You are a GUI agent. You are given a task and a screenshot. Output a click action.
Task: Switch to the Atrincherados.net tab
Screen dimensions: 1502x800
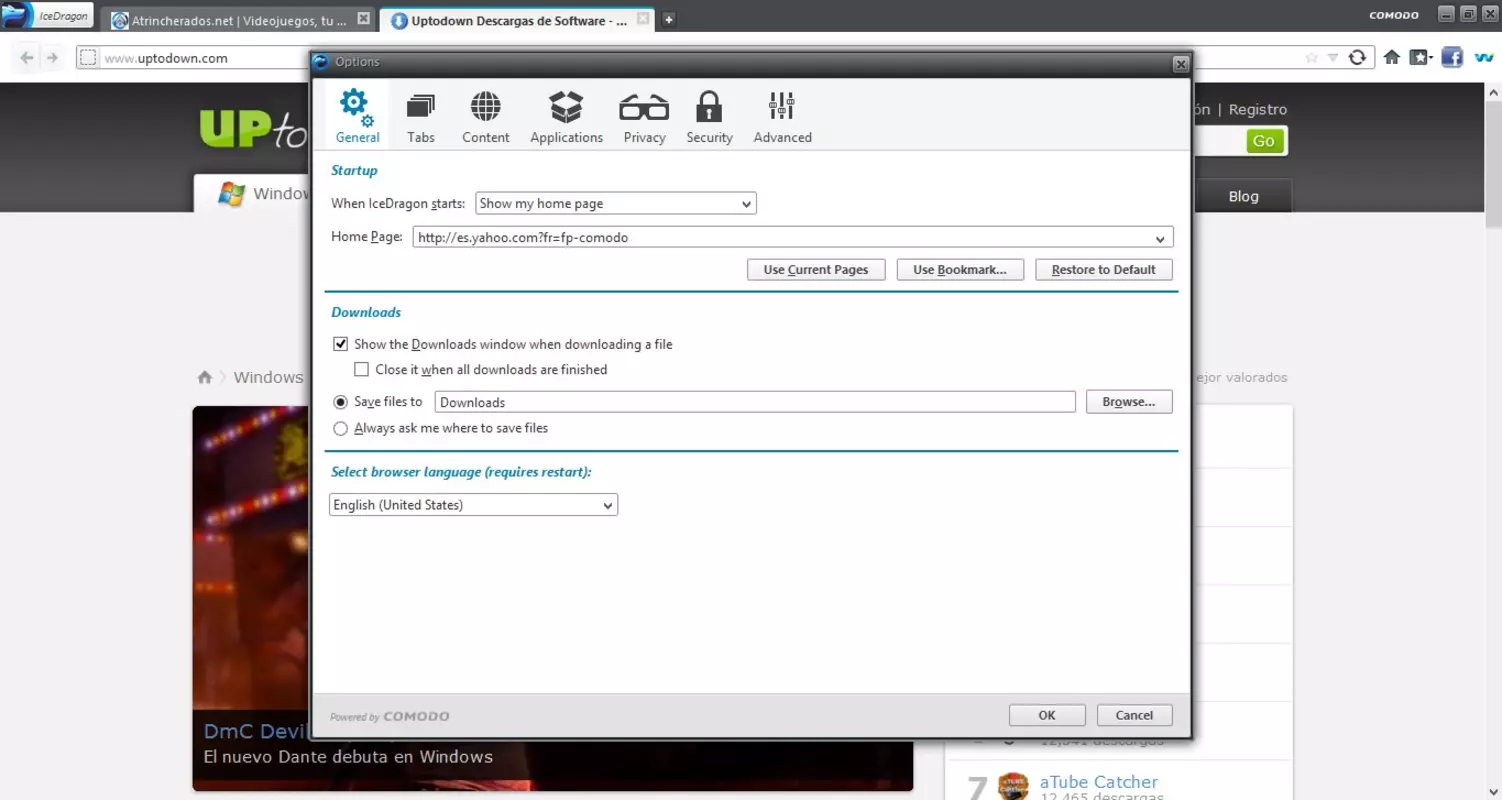(x=239, y=20)
